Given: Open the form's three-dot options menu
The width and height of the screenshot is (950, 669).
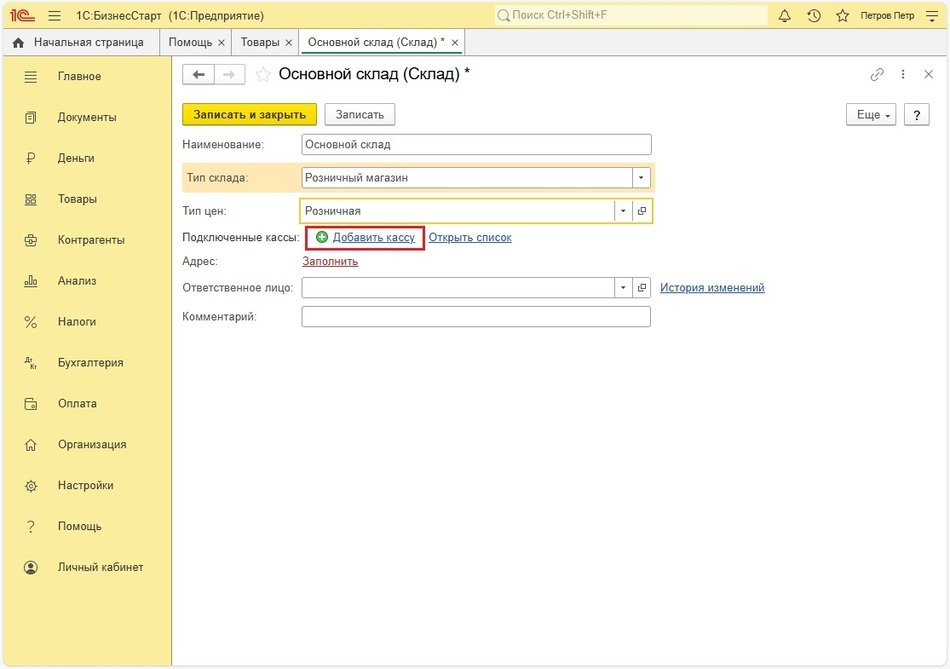Looking at the screenshot, I should (x=903, y=75).
